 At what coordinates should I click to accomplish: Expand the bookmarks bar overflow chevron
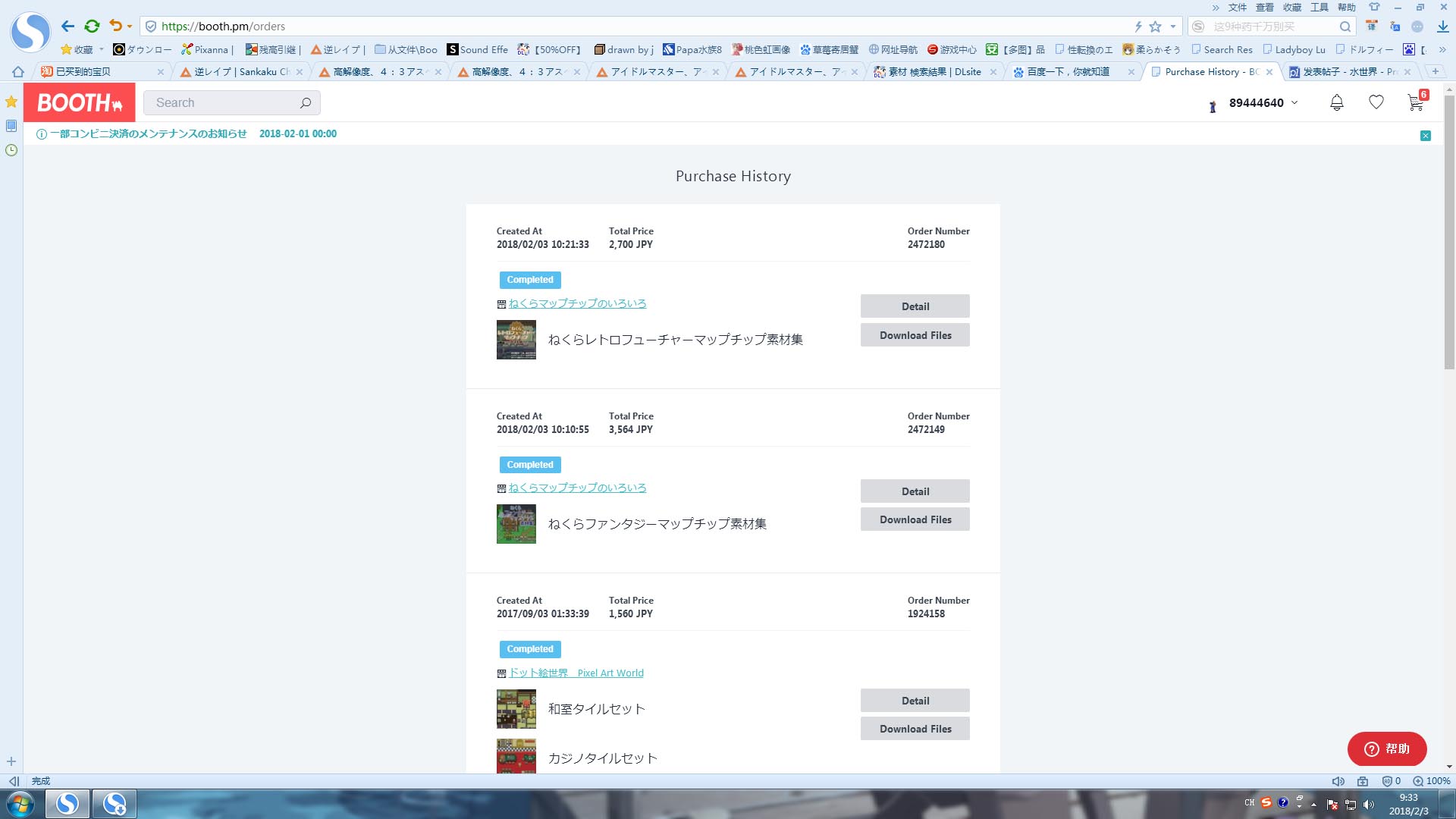click(1442, 50)
